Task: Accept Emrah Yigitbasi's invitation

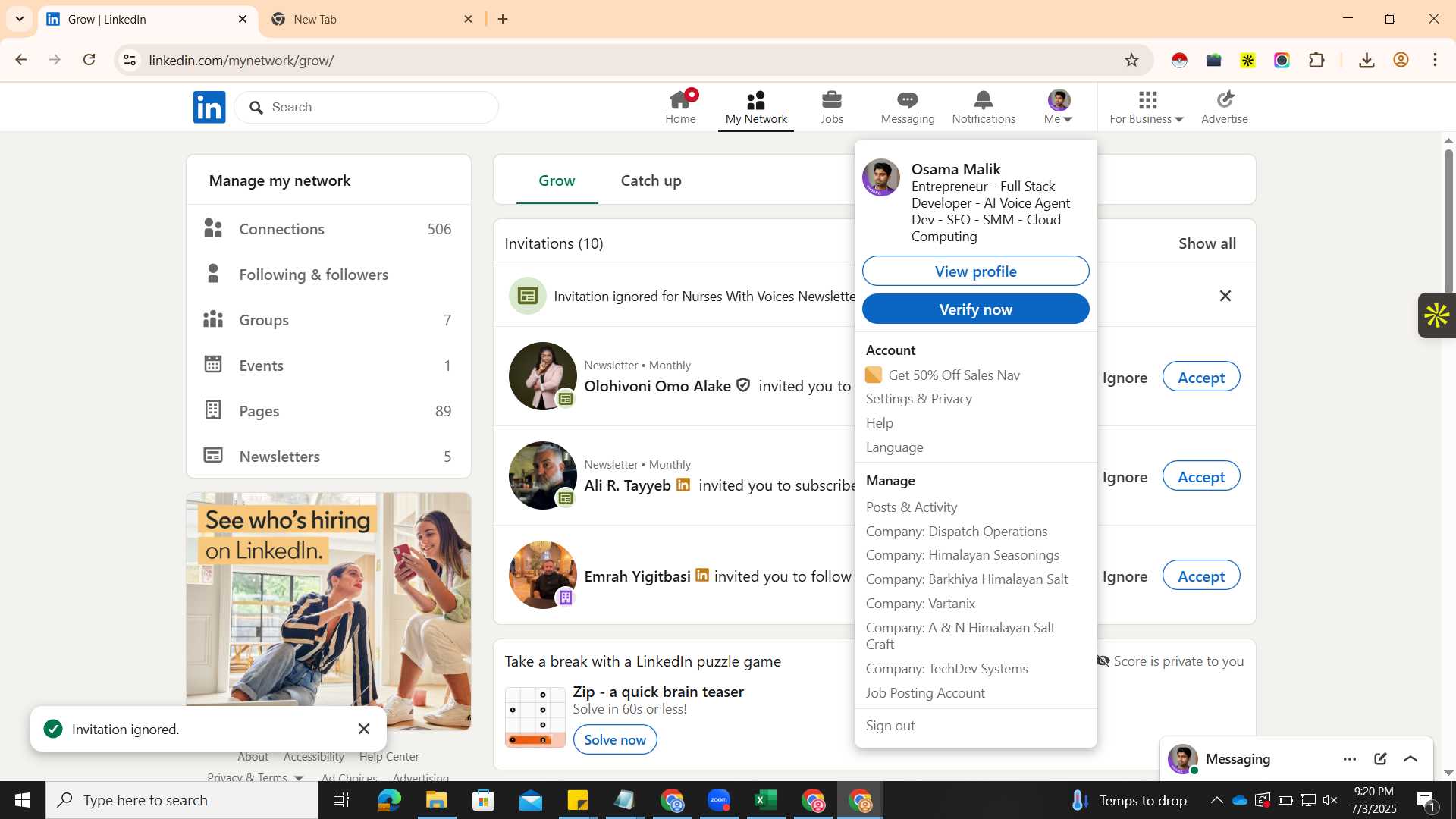Action: pyautogui.click(x=1200, y=576)
